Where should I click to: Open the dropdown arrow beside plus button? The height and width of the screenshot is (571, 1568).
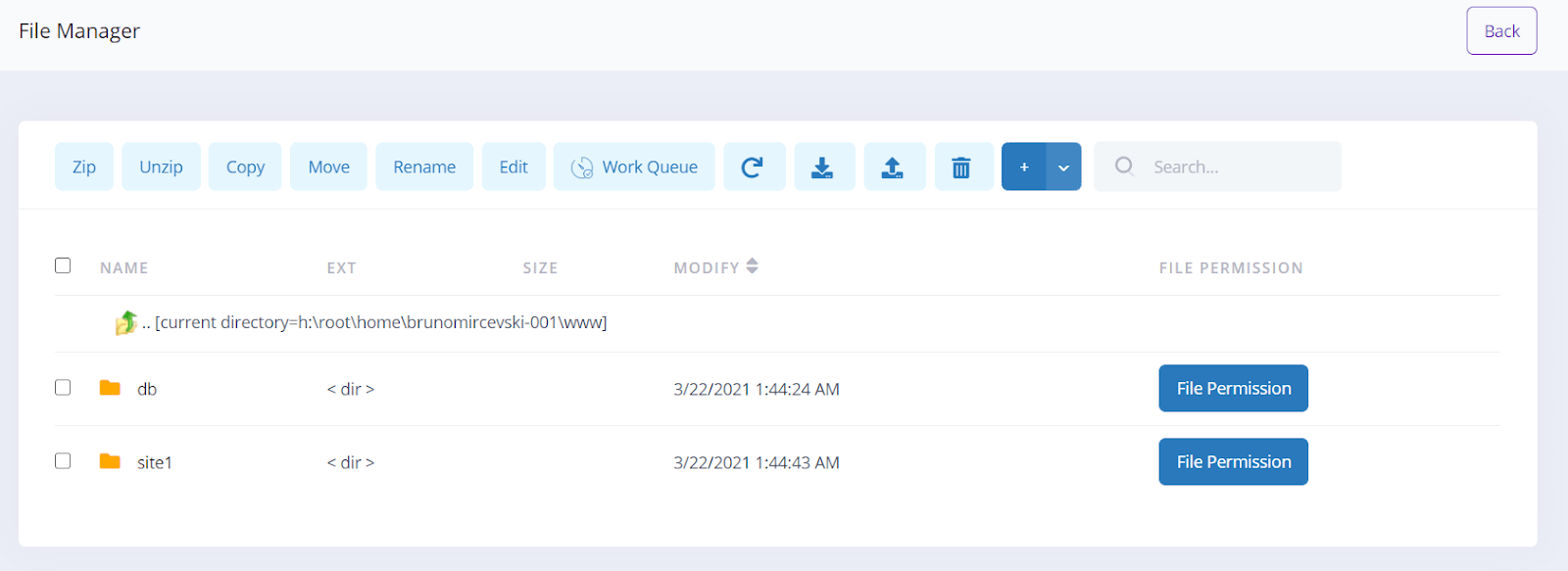point(1063,167)
